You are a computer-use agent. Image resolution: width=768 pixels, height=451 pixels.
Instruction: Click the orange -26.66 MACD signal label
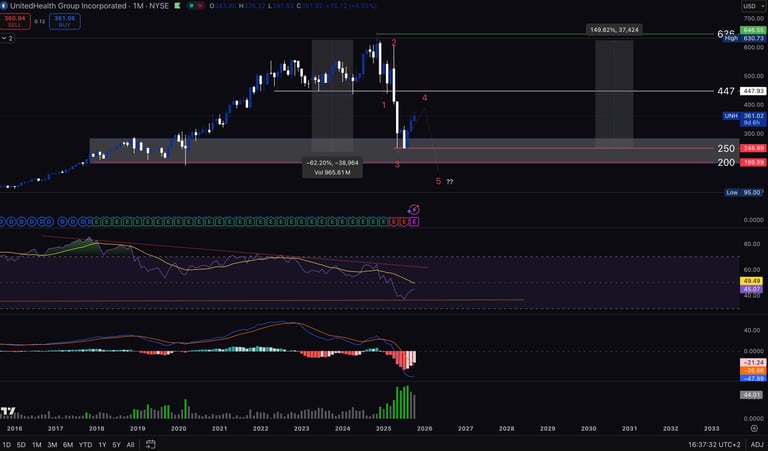(x=754, y=371)
